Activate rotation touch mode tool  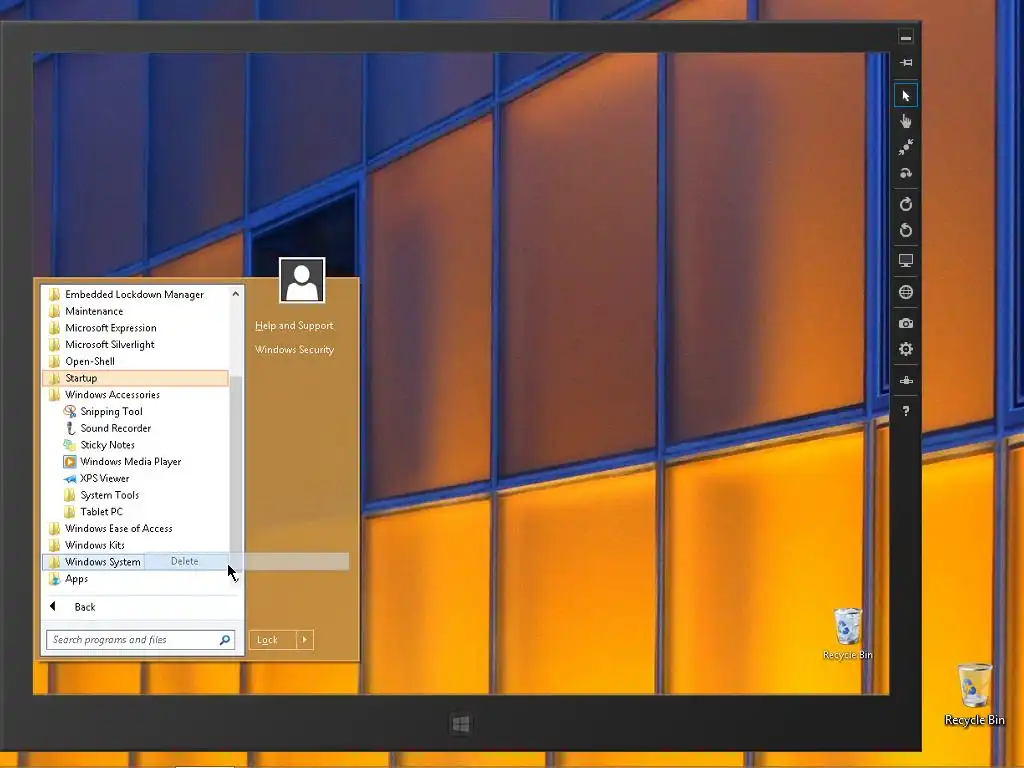pyautogui.click(x=906, y=173)
